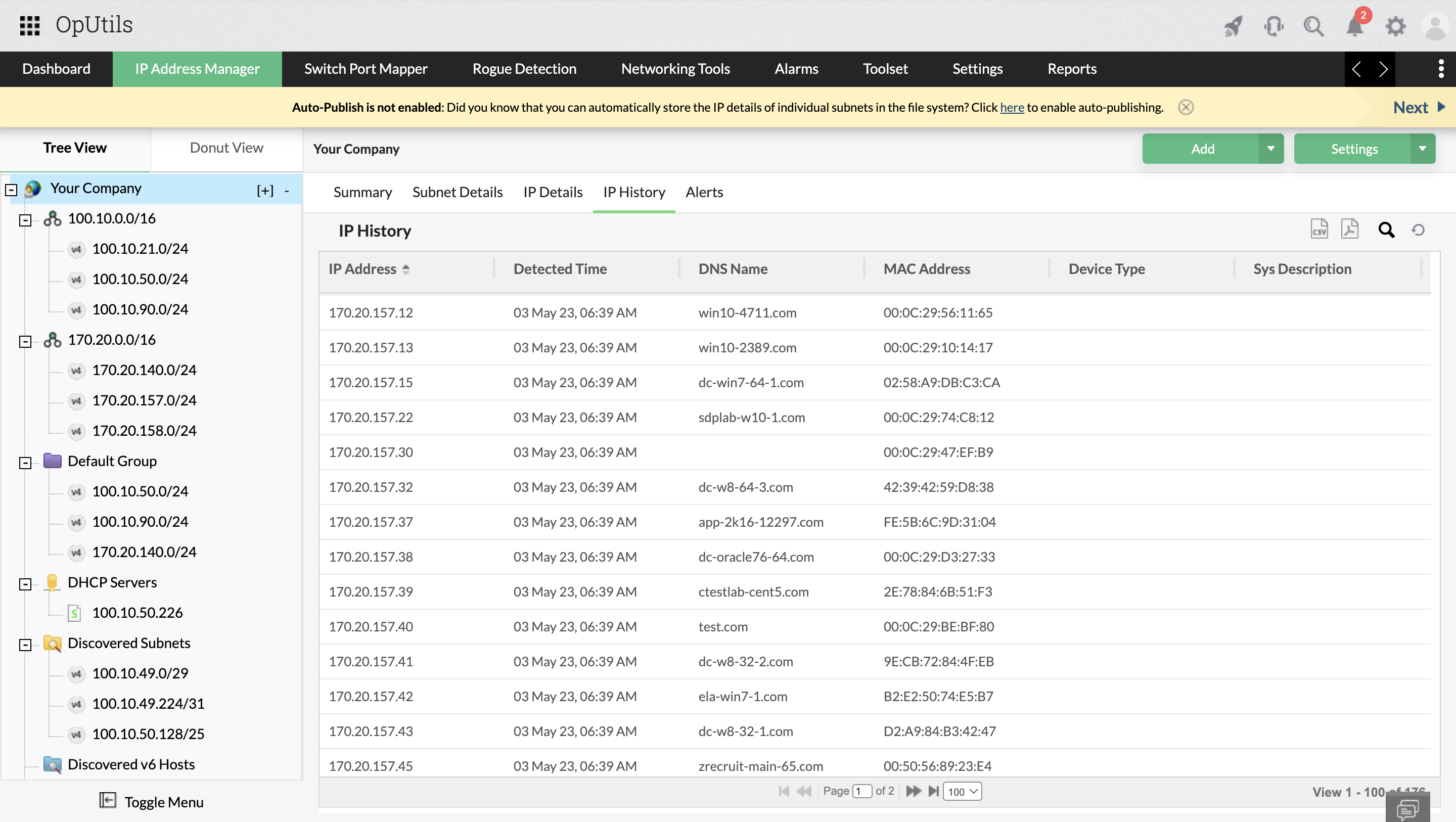Change rows per page dropdown
Image resolution: width=1456 pixels, height=822 pixels.
(962, 792)
